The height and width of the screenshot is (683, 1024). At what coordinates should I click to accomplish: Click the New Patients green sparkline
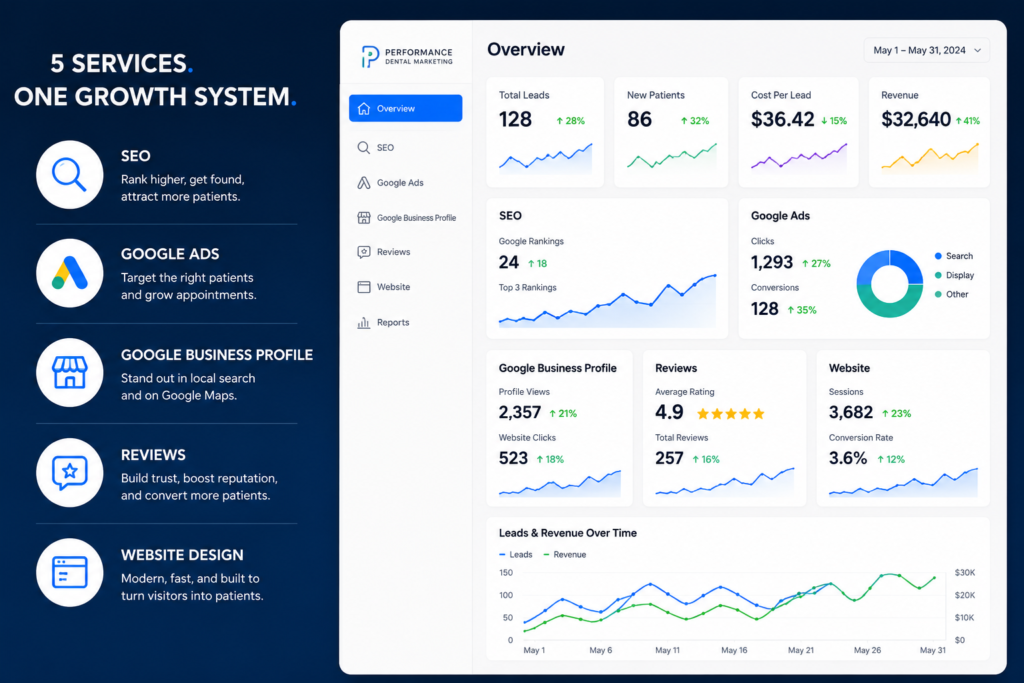click(671, 157)
